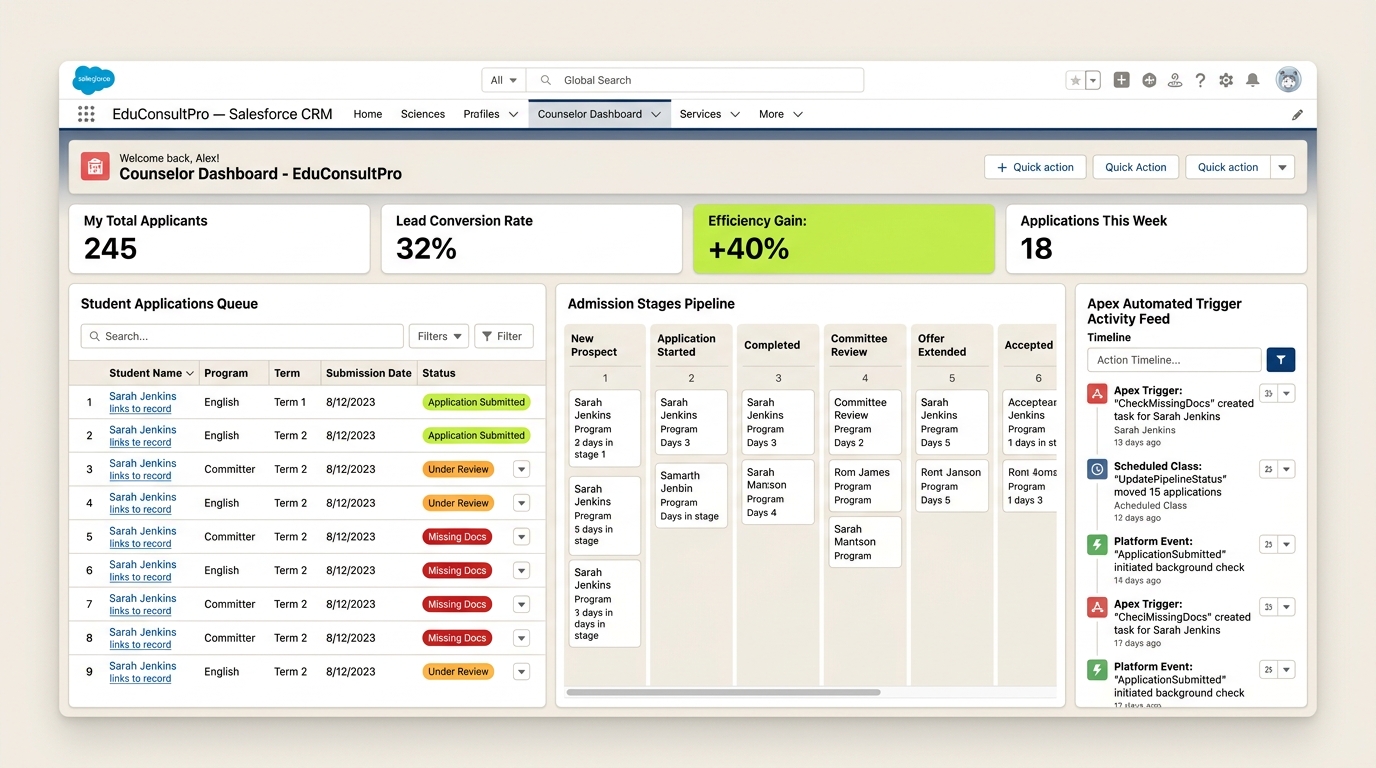Click the Quick action button with plus sign
1376x768 pixels.
[1035, 167]
